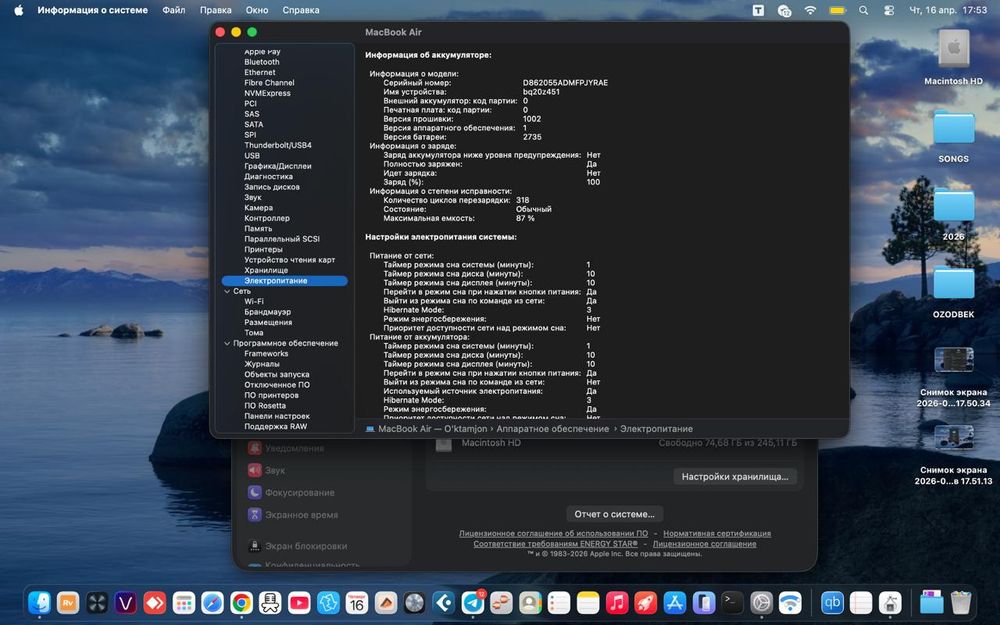
Task: Open Соответствие требованиям ENERGY STAR link
Action: [x=555, y=544]
